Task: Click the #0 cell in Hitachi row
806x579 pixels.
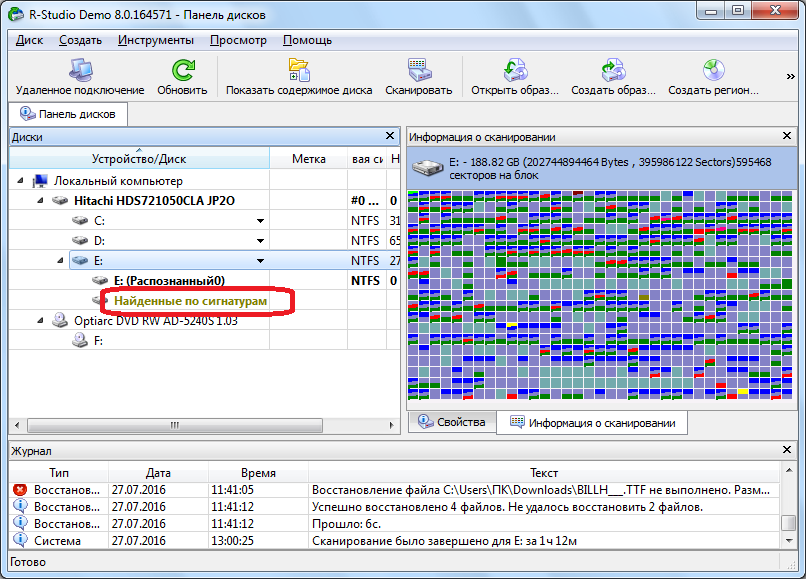Action: [x=365, y=201]
